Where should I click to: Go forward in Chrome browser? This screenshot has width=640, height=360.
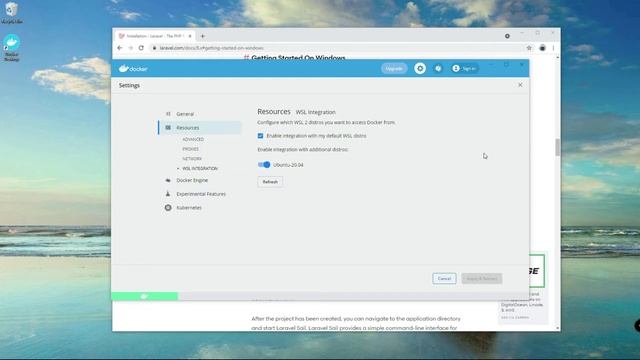131,48
